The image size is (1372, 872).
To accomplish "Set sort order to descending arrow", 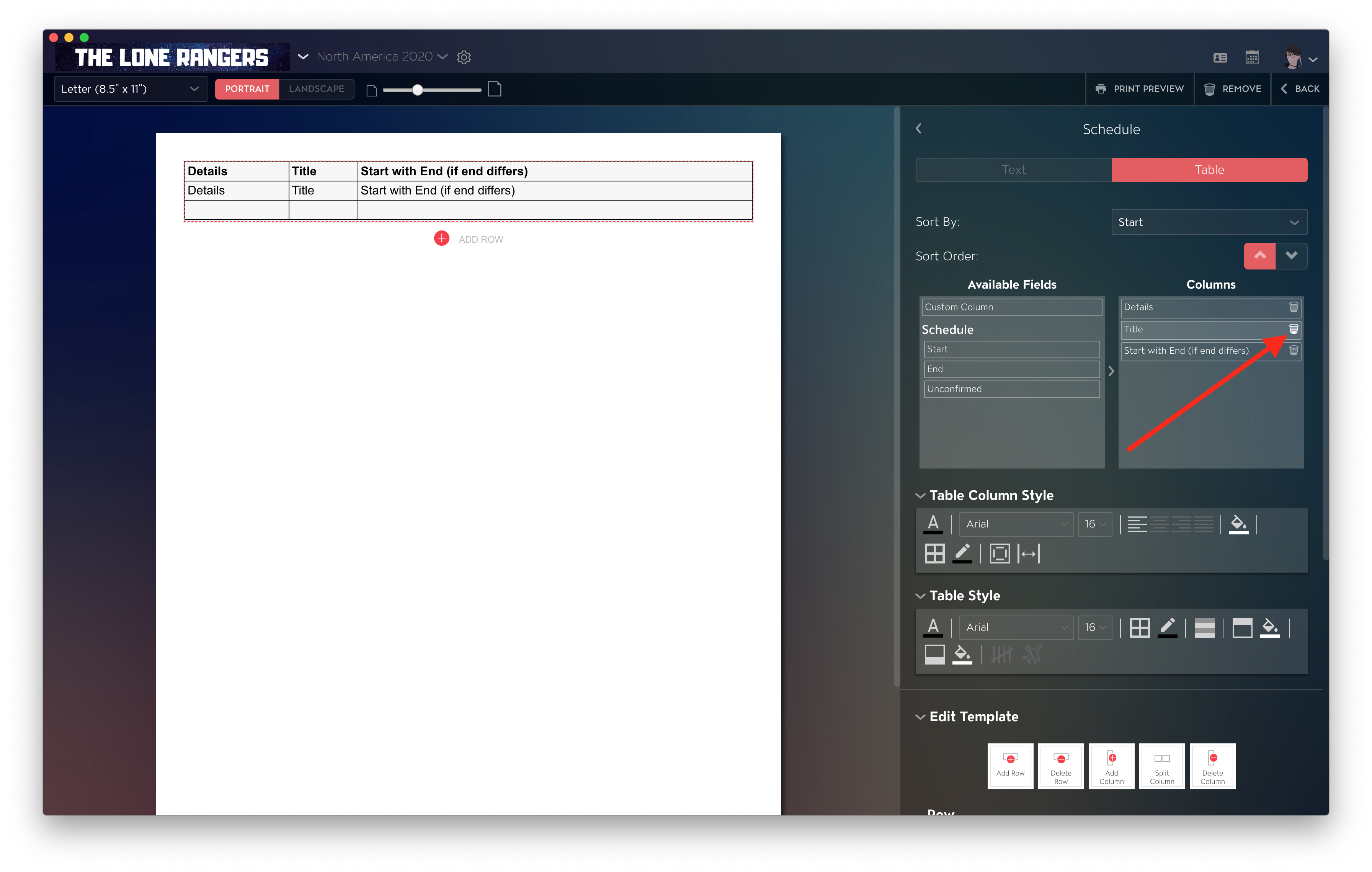I will pyautogui.click(x=1291, y=256).
